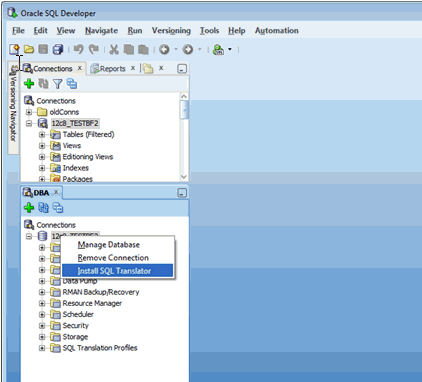Open the Forward button dropdown arrow
422x382 pixels.
point(200,49)
